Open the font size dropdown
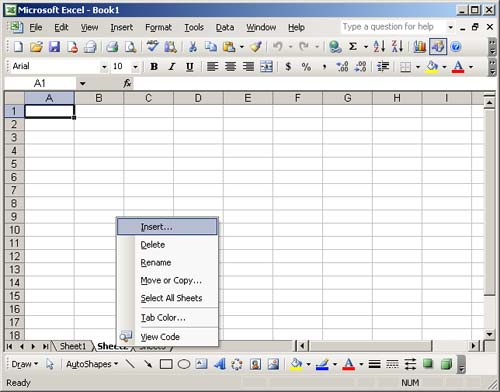Viewport: 500px width, 392px height. coord(135,67)
